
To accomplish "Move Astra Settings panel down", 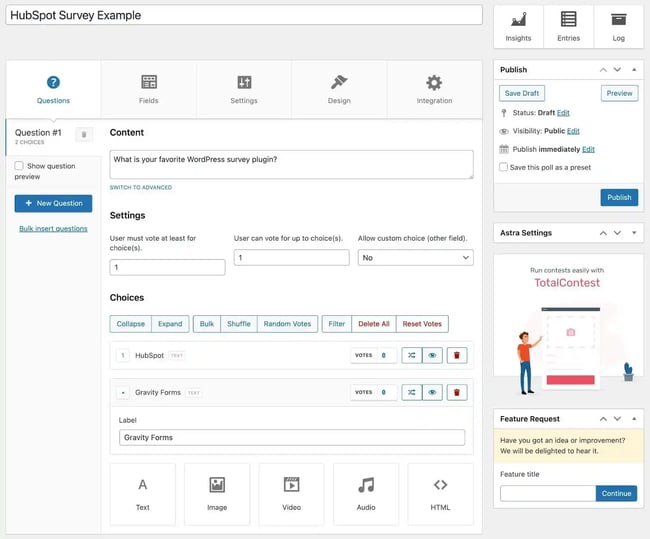I will click(x=617, y=233).
